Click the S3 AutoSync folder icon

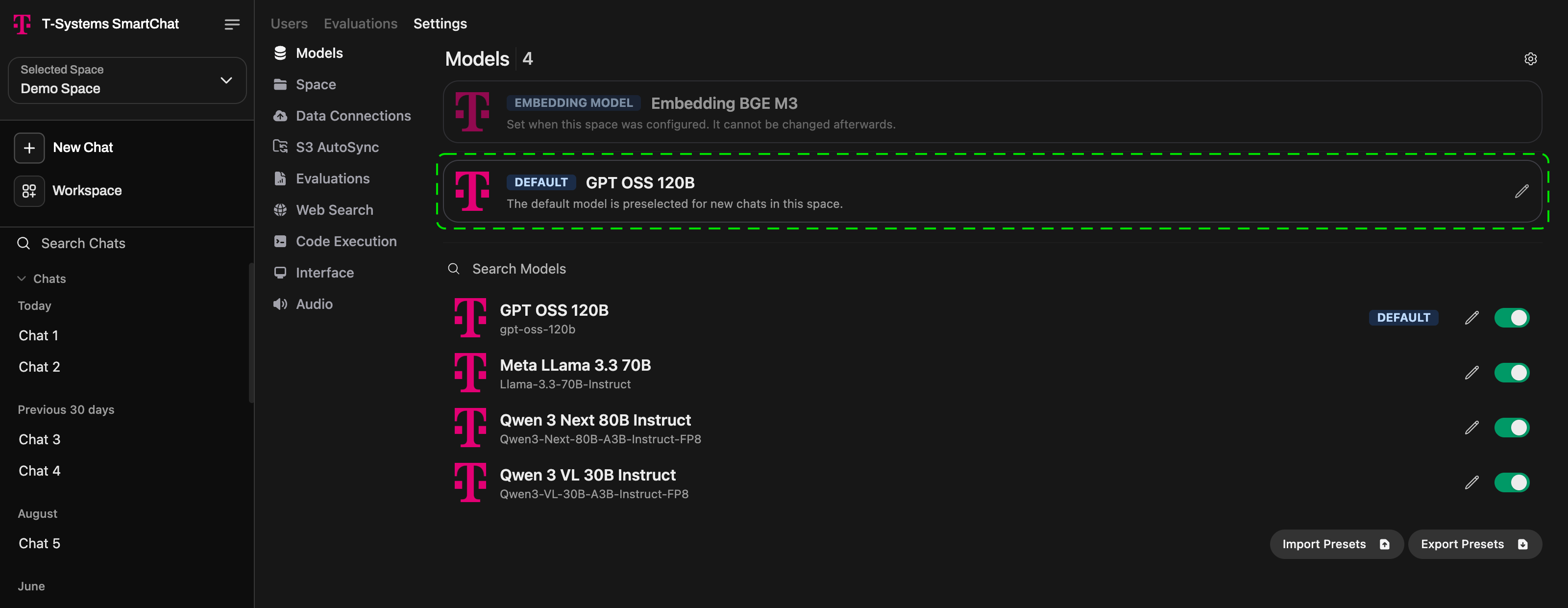point(280,147)
